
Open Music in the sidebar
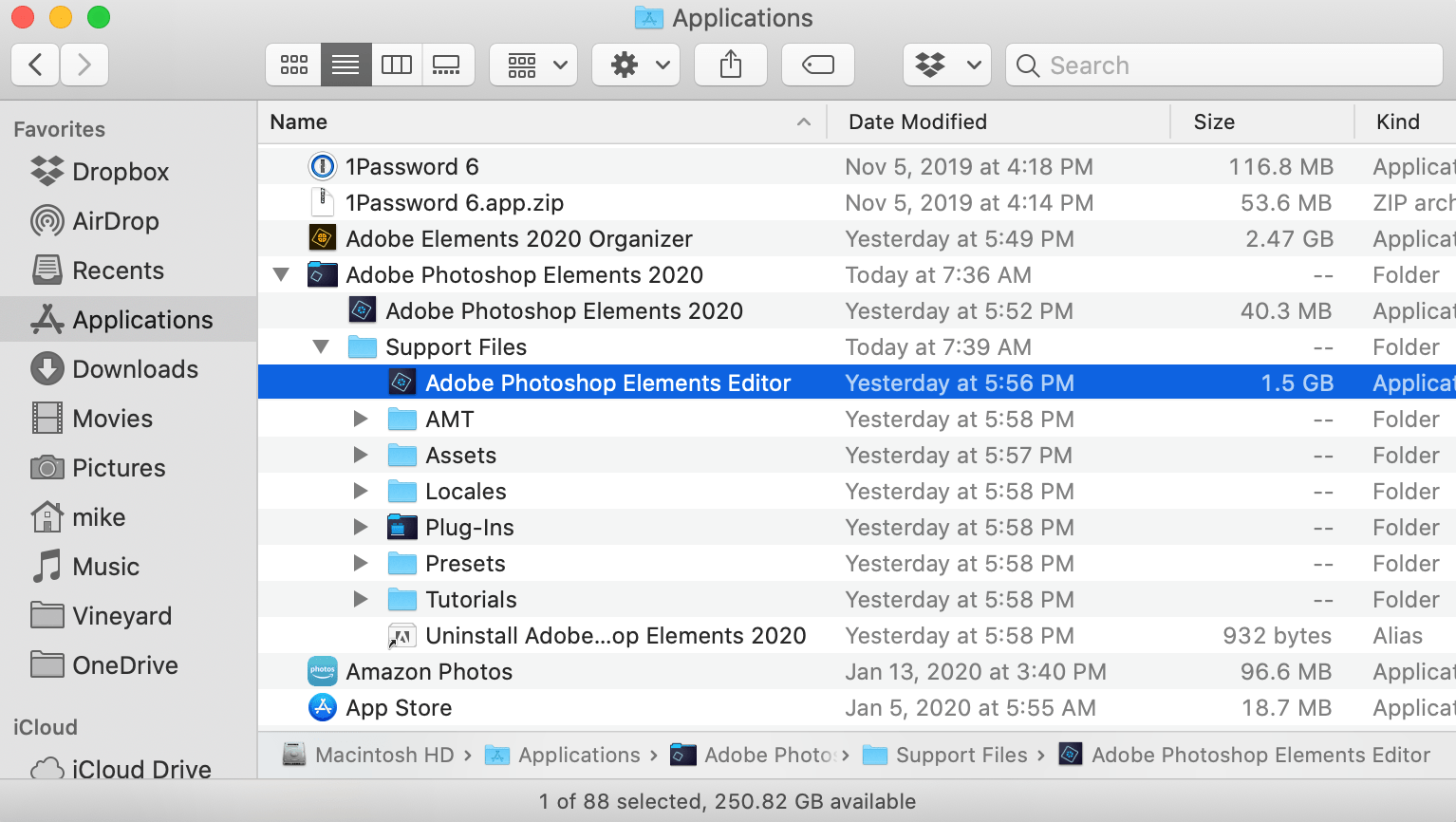(x=129, y=567)
